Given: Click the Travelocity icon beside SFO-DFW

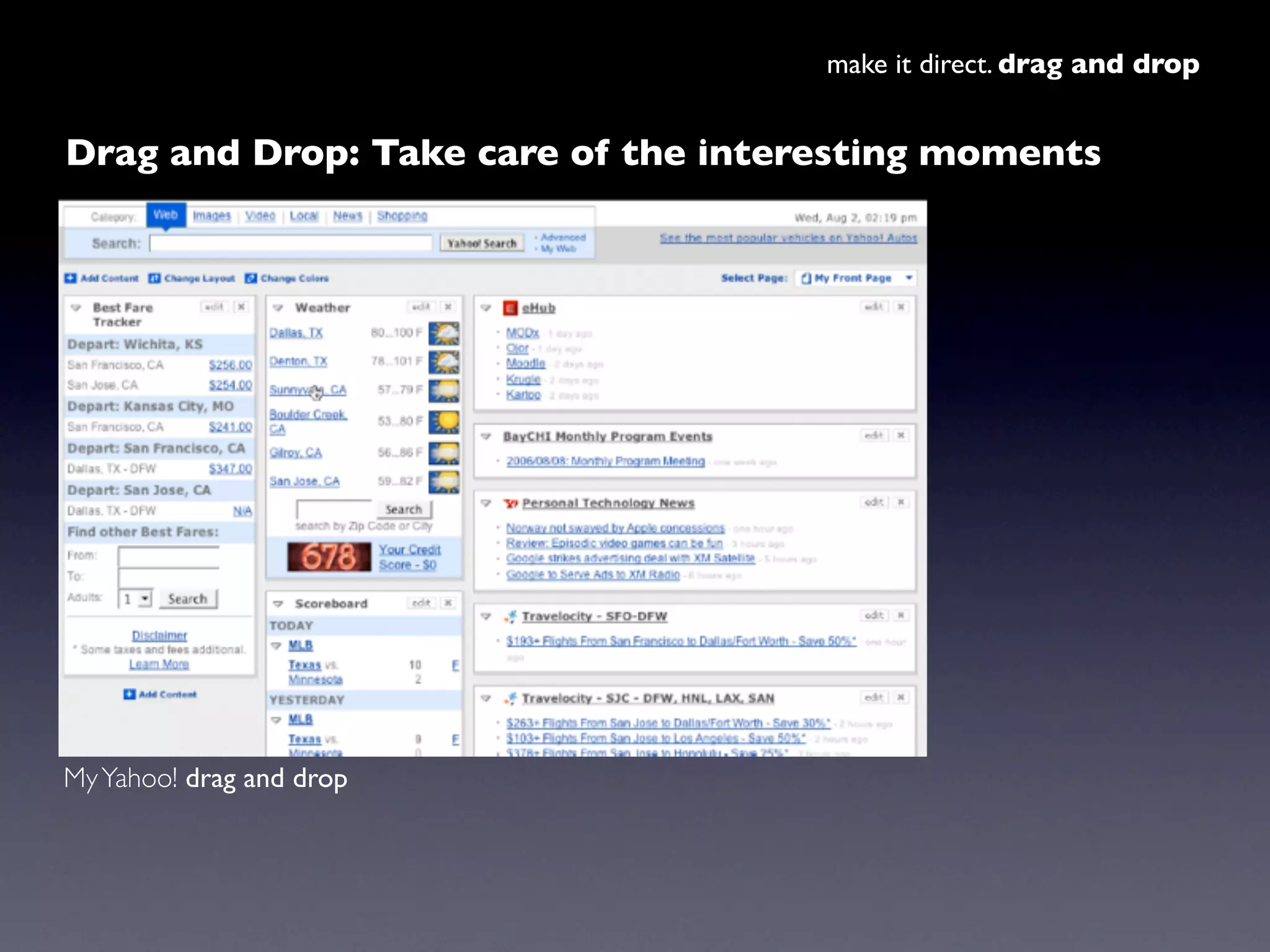Looking at the screenshot, I should [x=510, y=616].
